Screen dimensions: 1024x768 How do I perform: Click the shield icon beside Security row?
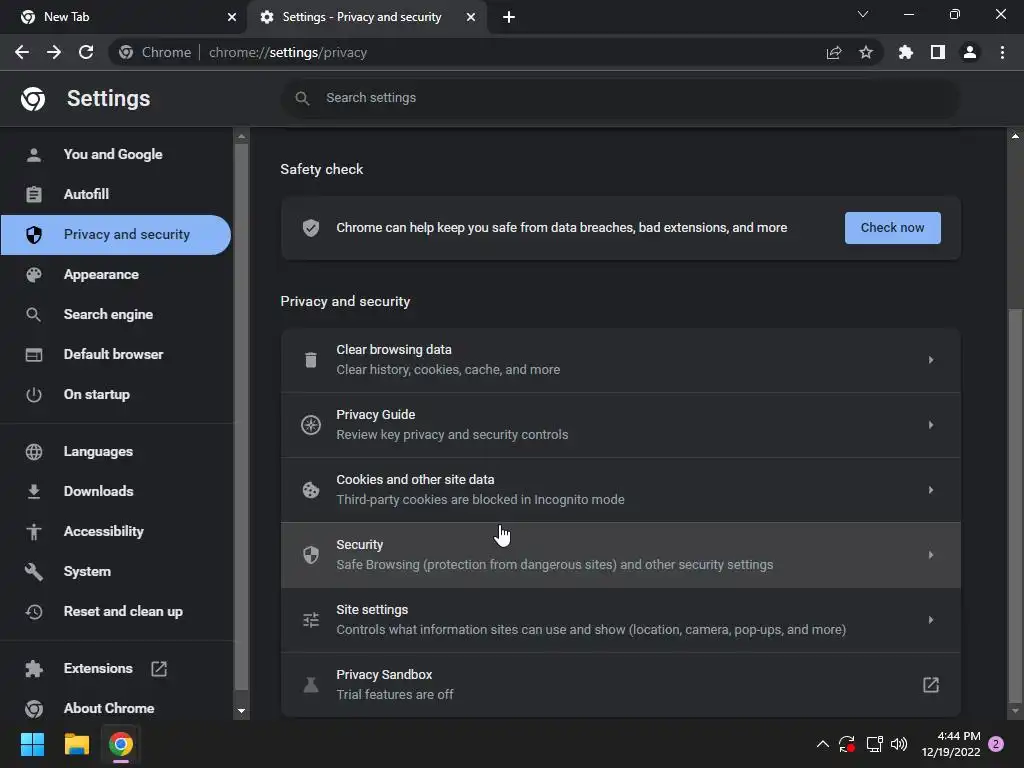[311, 555]
